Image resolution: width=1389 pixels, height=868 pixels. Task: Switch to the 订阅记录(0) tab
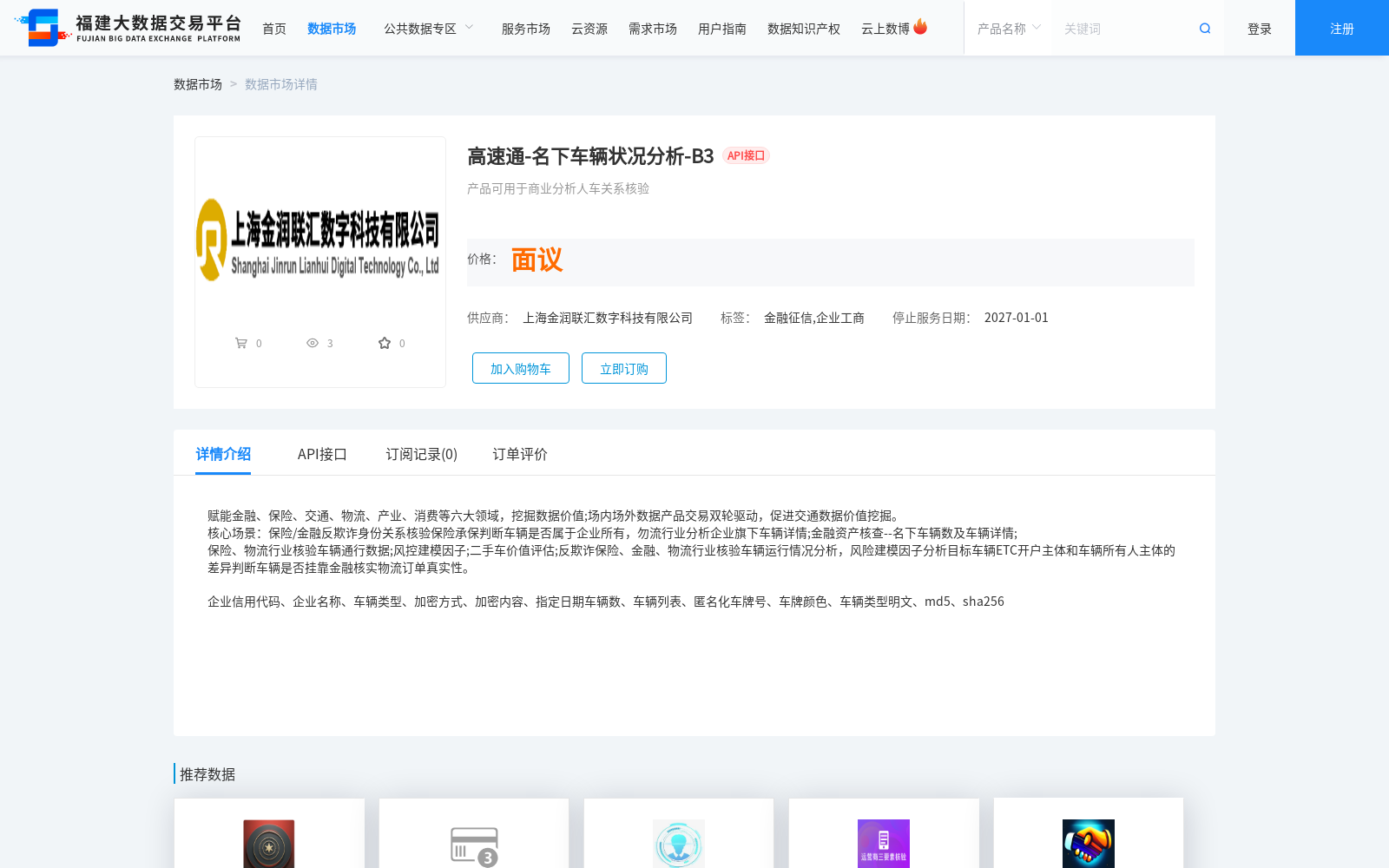[x=422, y=454]
